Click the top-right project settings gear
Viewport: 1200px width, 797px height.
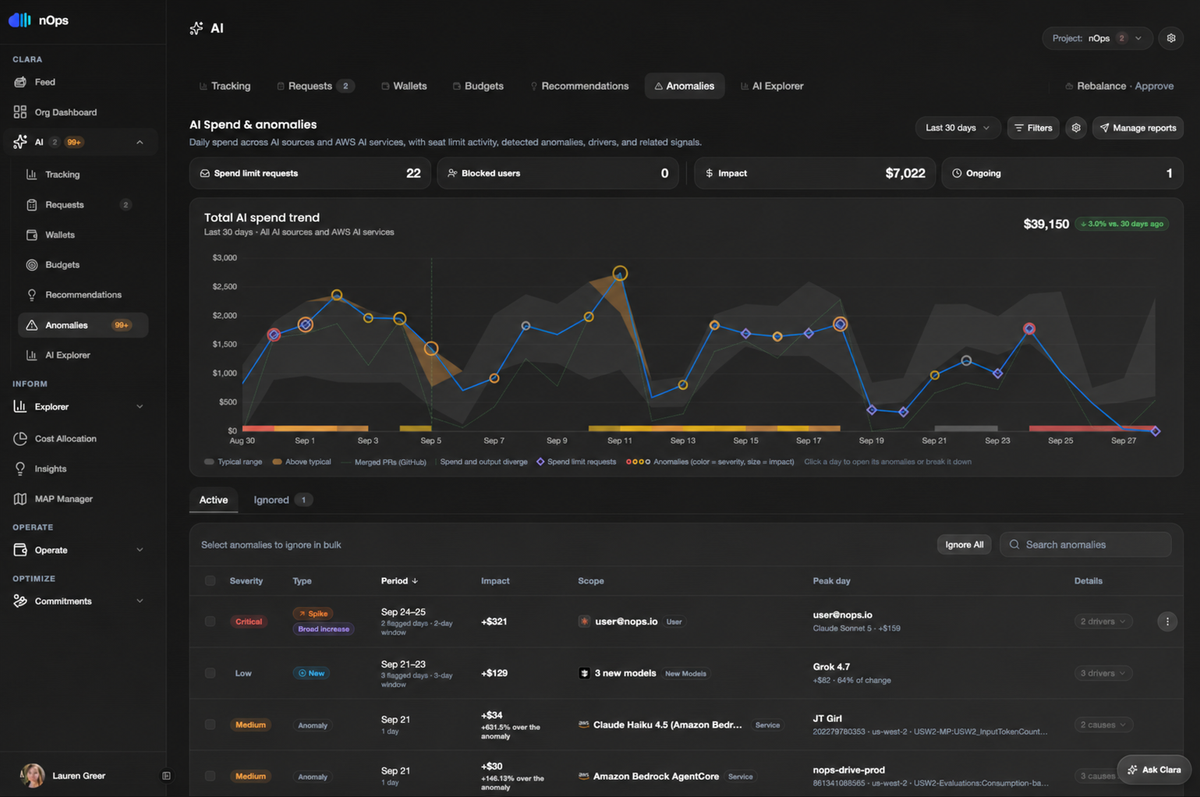1171,38
